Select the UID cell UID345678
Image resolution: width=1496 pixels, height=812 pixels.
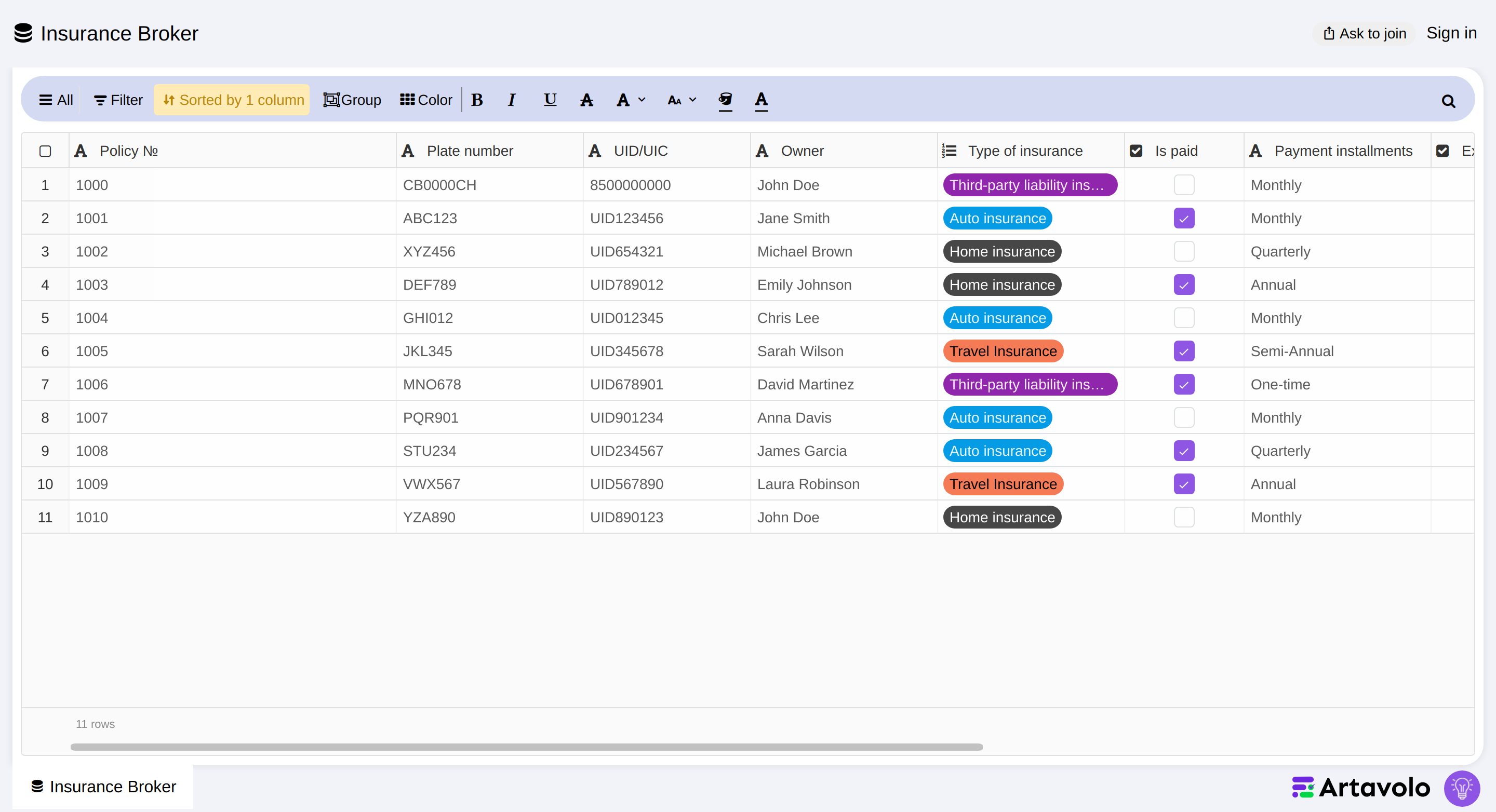[x=666, y=351]
